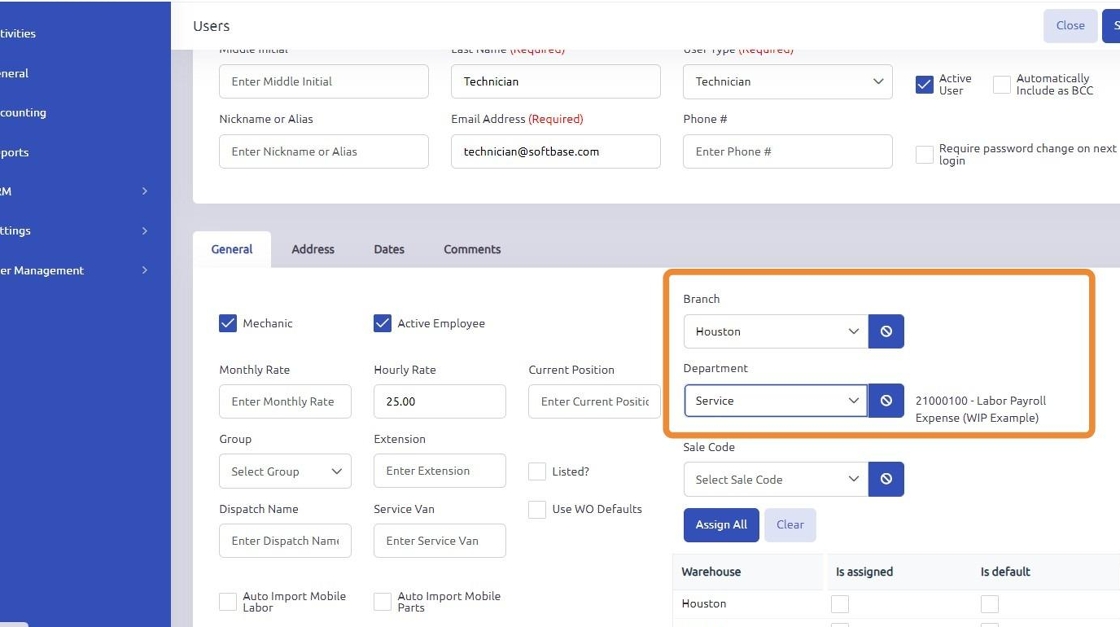Switch to the Address tab
1120x627 pixels.
(x=313, y=249)
